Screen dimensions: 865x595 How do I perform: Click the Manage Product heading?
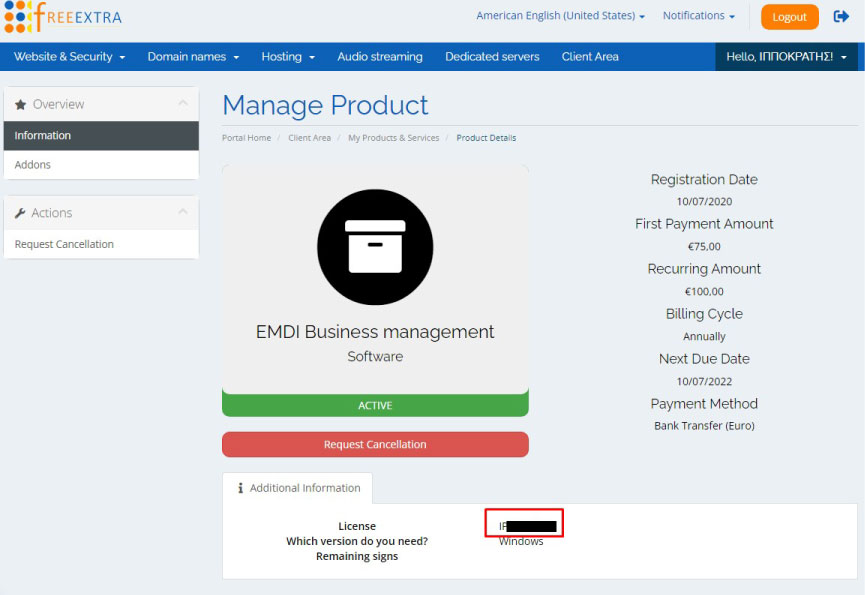pos(325,105)
